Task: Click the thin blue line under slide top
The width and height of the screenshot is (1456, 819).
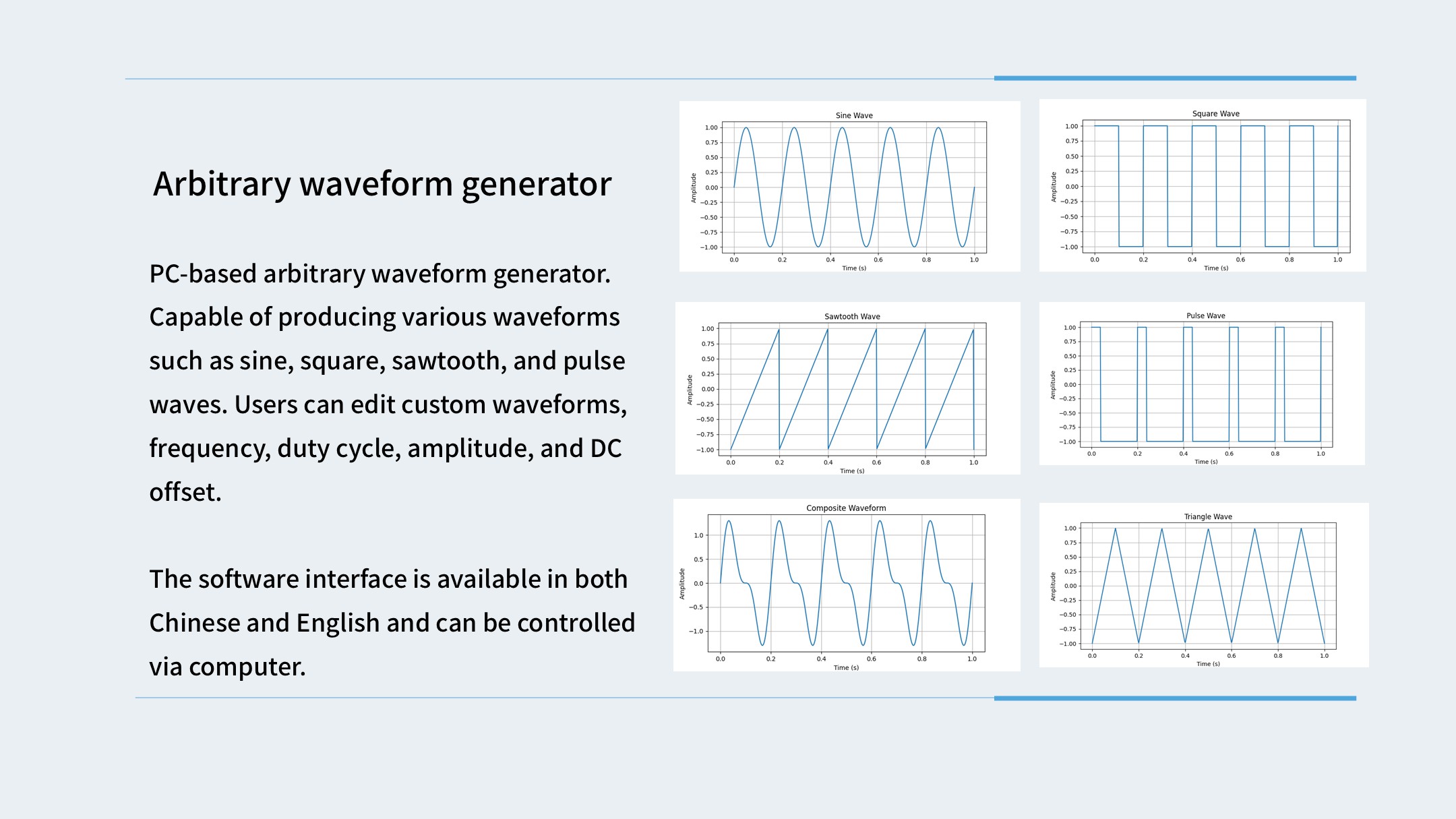Action: pyautogui.click(x=559, y=79)
